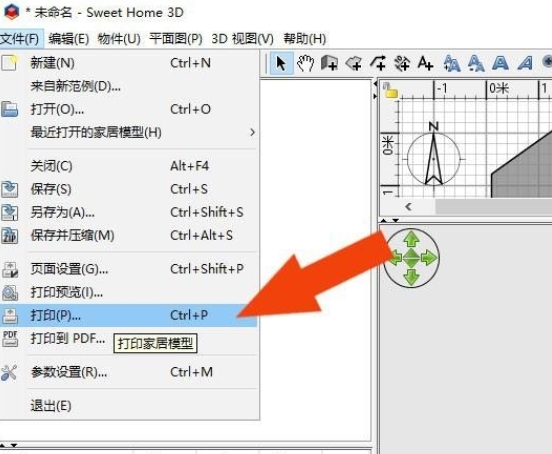Click the save-as icon beside 另存为(A)

pyautogui.click(x=10, y=212)
